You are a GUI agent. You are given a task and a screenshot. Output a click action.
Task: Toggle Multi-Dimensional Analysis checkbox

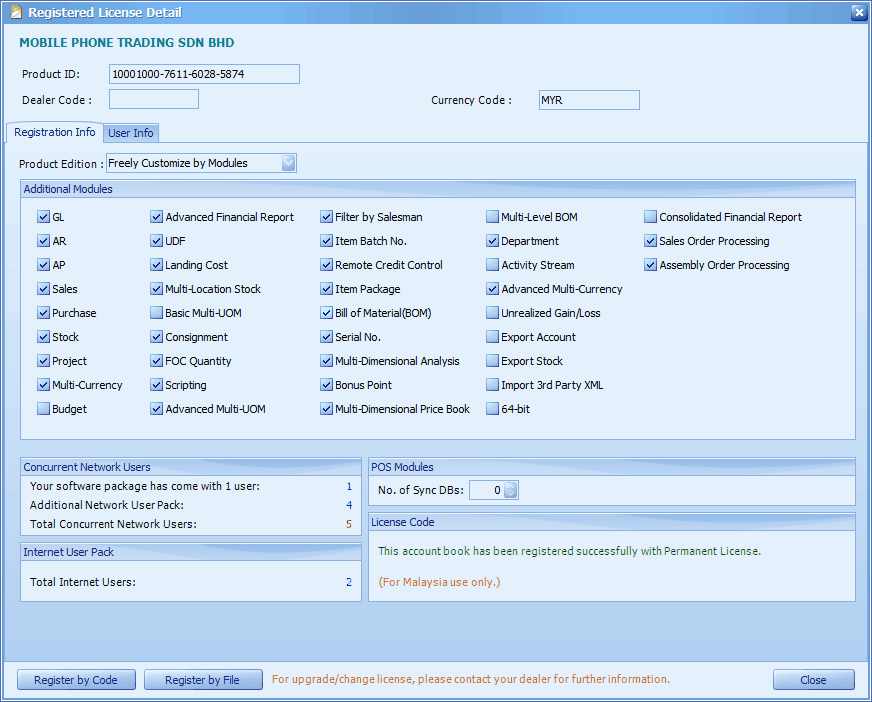(326, 361)
